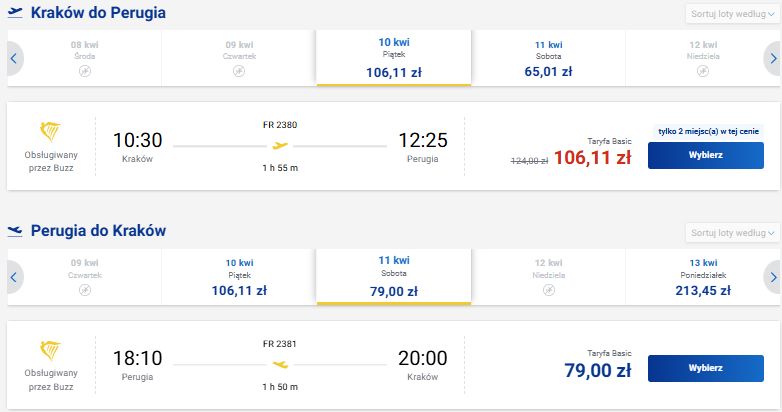Screen dimensions: 782x412
Task: Click Ryanair harp logo on flight FR 2381
Action: tap(50, 350)
